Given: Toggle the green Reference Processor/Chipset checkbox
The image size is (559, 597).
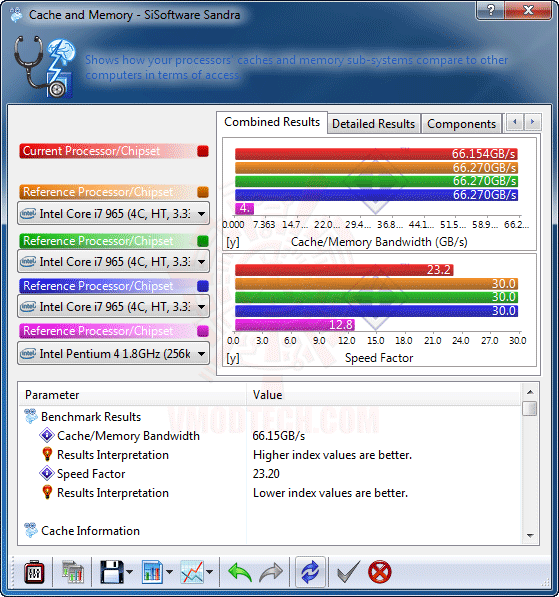Looking at the screenshot, I should pyautogui.click(x=203, y=241).
